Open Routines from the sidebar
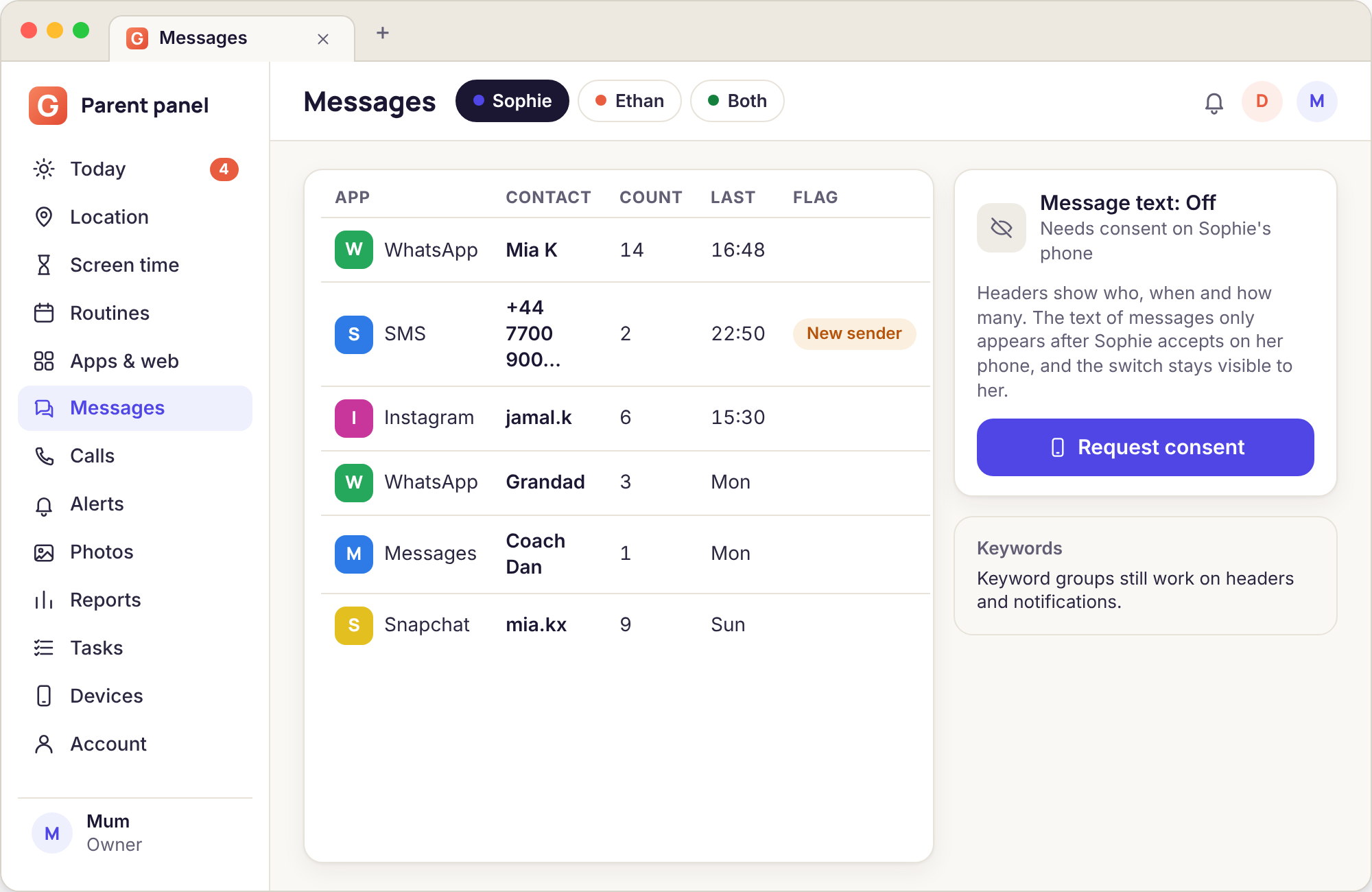The image size is (1372, 892). pyautogui.click(x=135, y=313)
